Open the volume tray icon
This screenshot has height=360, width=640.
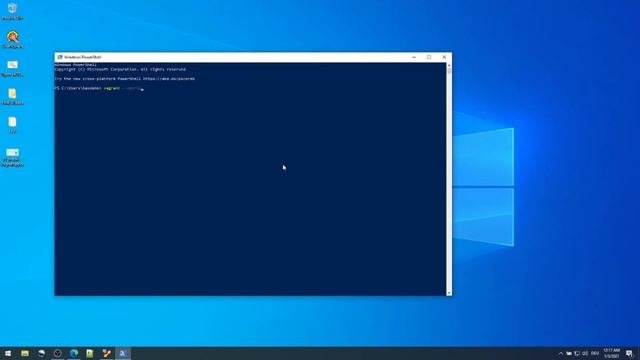pyautogui.click(x=585, y=353)
